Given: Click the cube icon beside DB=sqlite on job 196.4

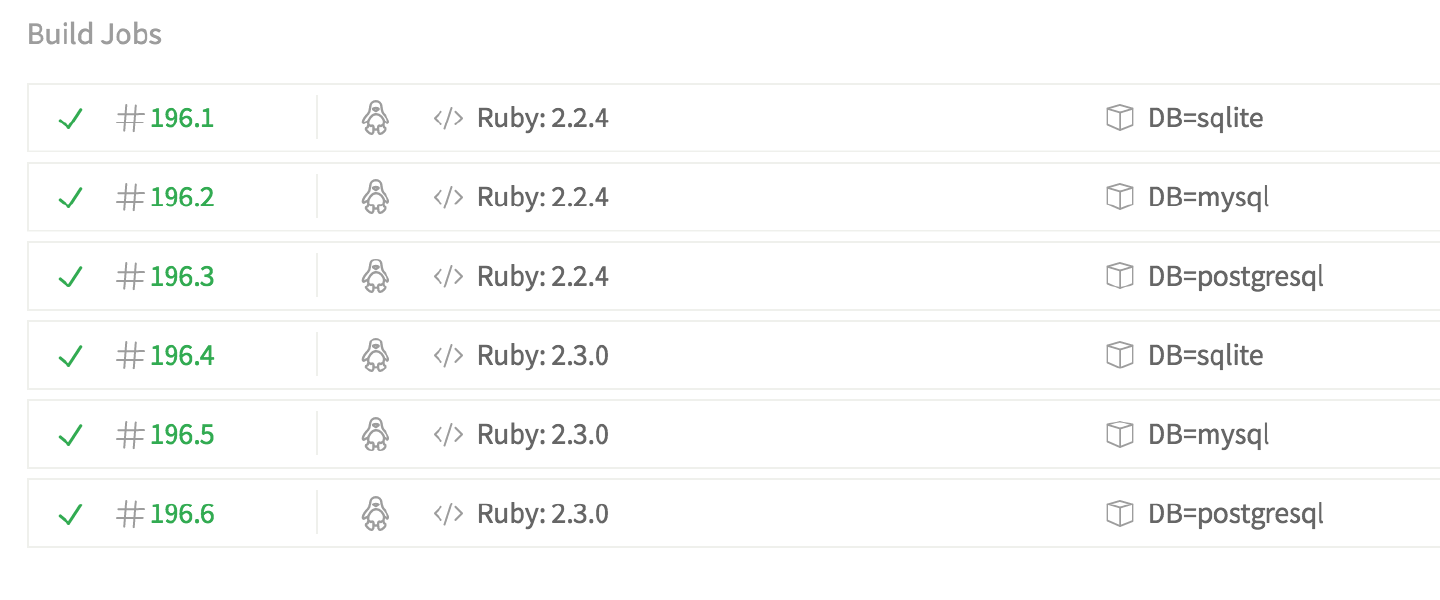Looking at the screenshot, I should click(1119, 355).
